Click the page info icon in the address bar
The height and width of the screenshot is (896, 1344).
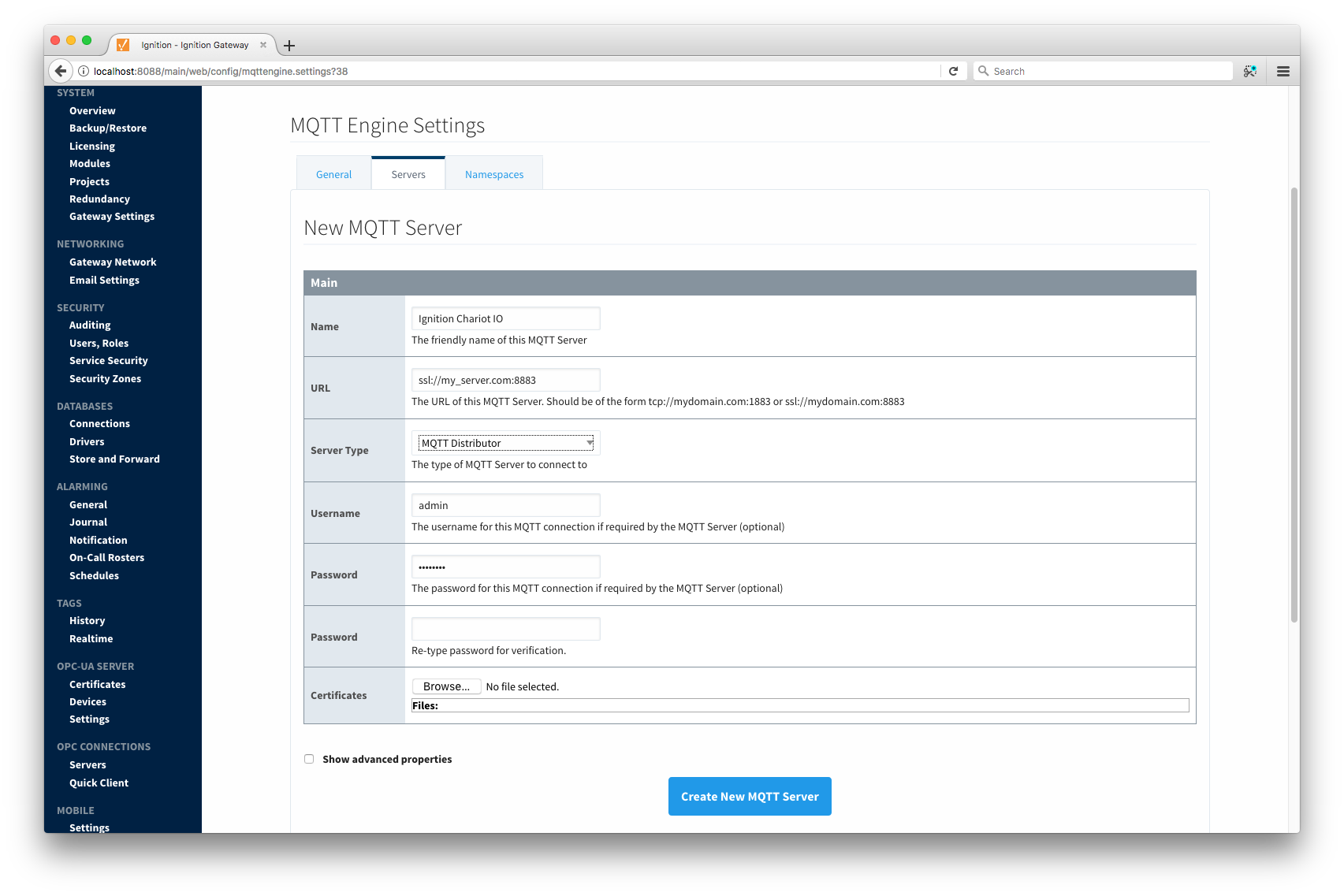point(83,70)
